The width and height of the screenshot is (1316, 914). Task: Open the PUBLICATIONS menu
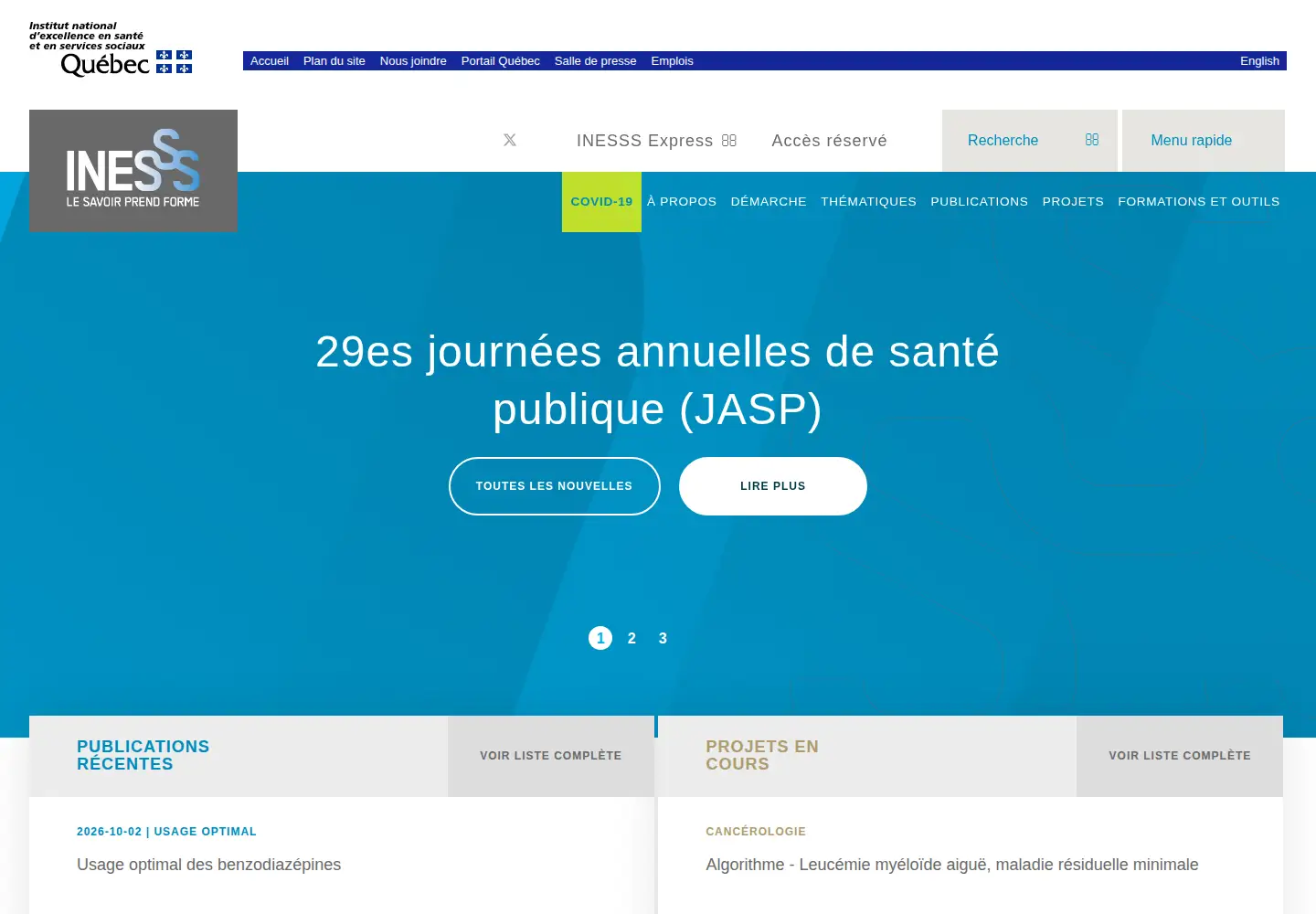click(979, 202)
